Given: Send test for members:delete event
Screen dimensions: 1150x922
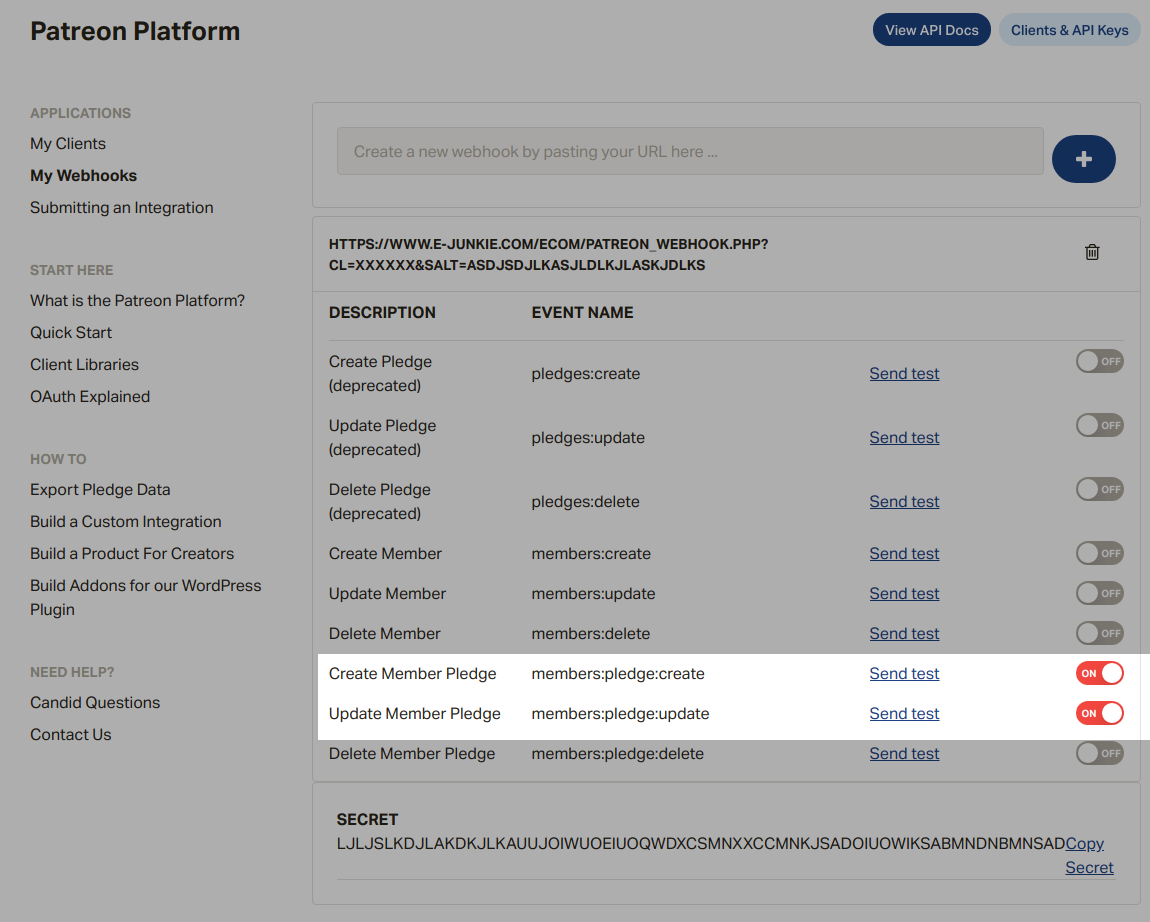Looking at the screenshot, I should tap(904, 634).
